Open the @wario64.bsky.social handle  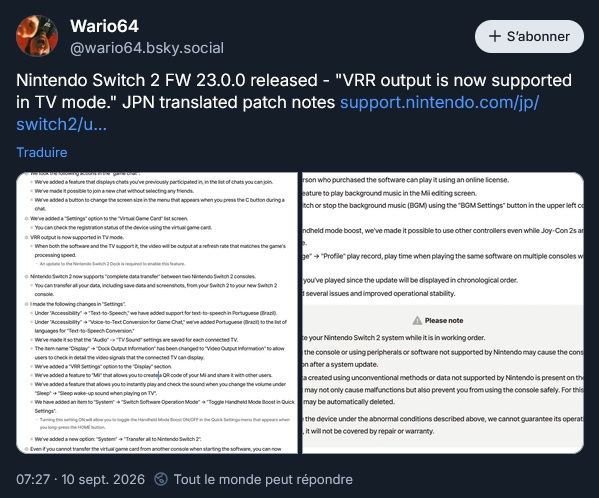[147, 48]
